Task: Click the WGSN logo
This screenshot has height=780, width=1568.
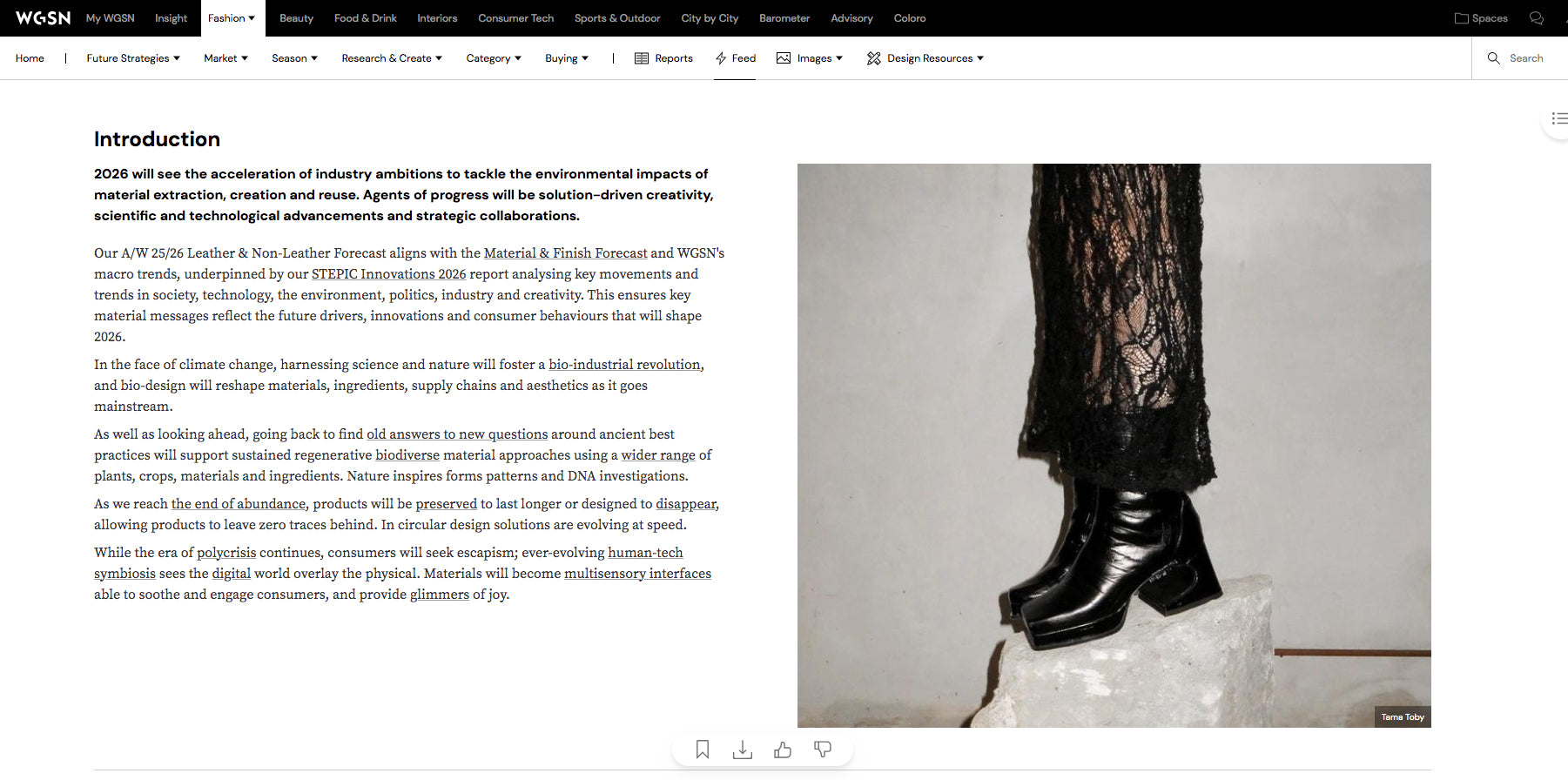Action: pos(43,18)
